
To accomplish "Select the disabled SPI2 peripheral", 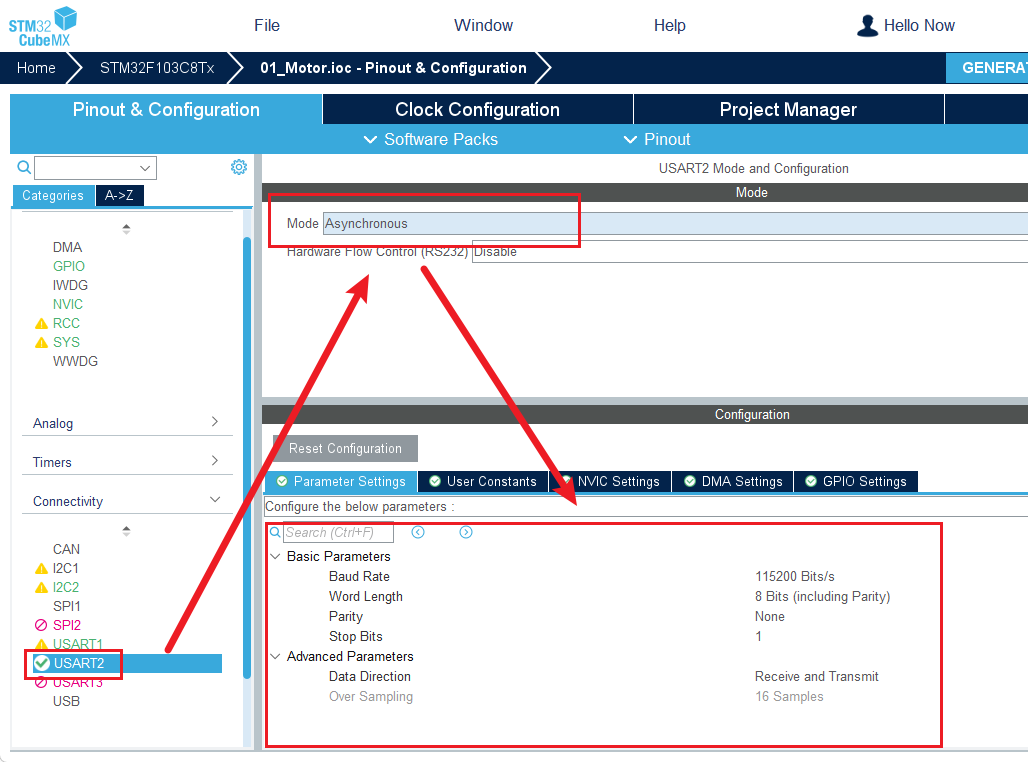I will [66, 625].
